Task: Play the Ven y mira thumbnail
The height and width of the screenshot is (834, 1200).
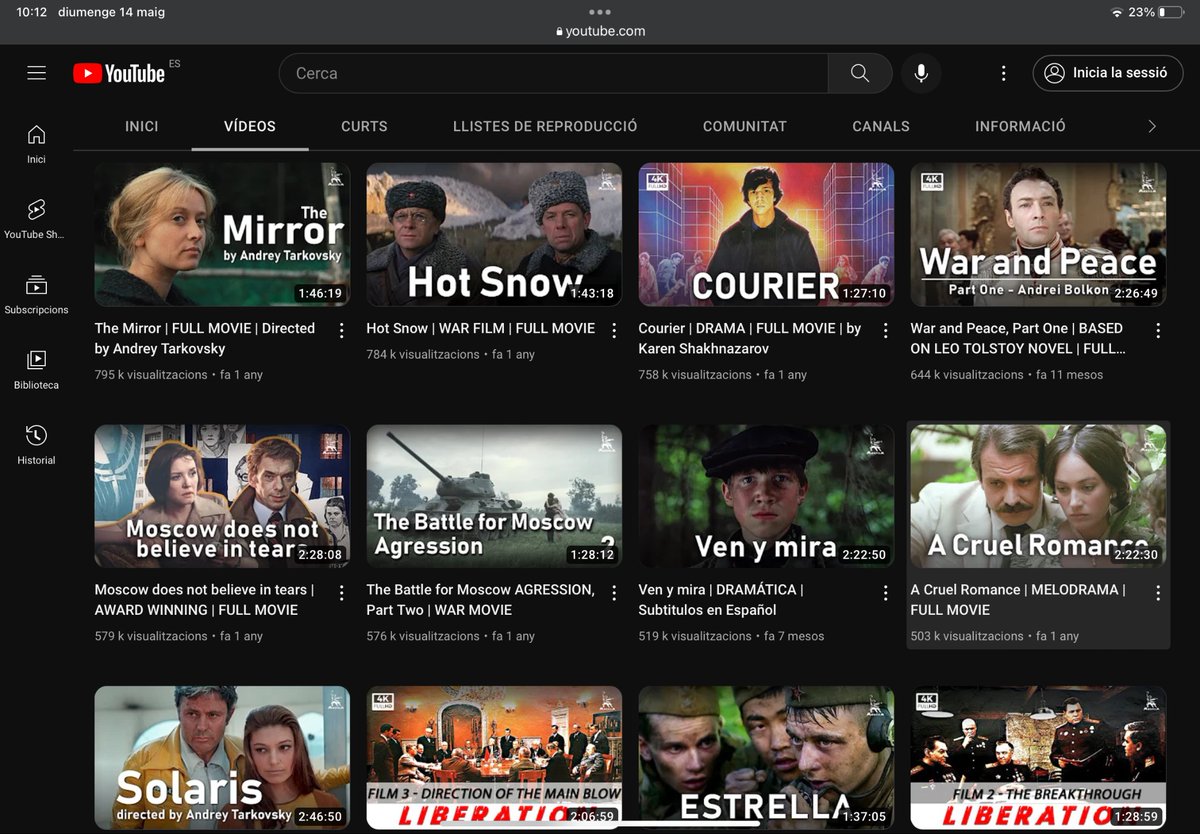Action: pos(766,496)
